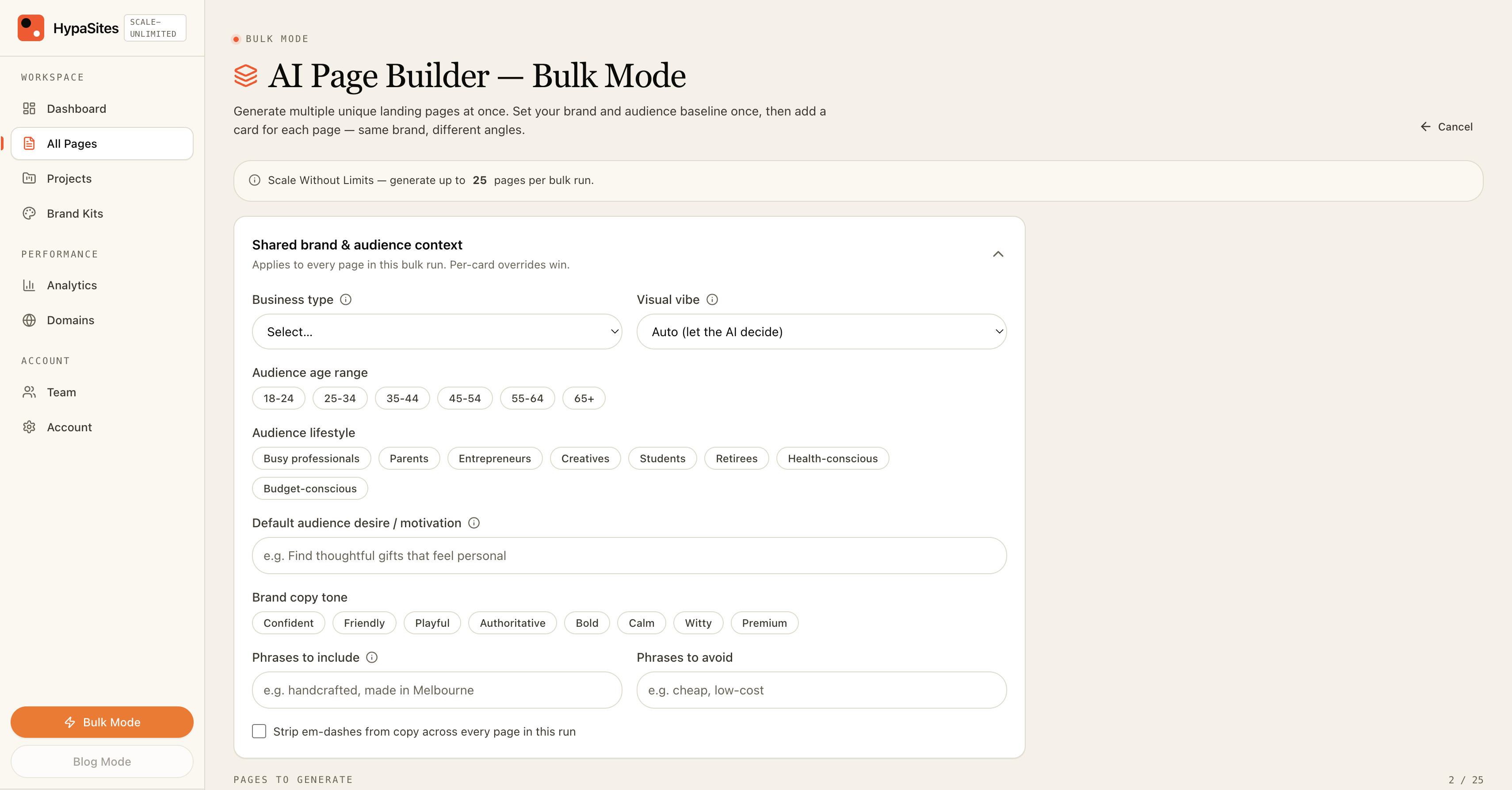Click the Business type info icon

(x=346, y=299)
